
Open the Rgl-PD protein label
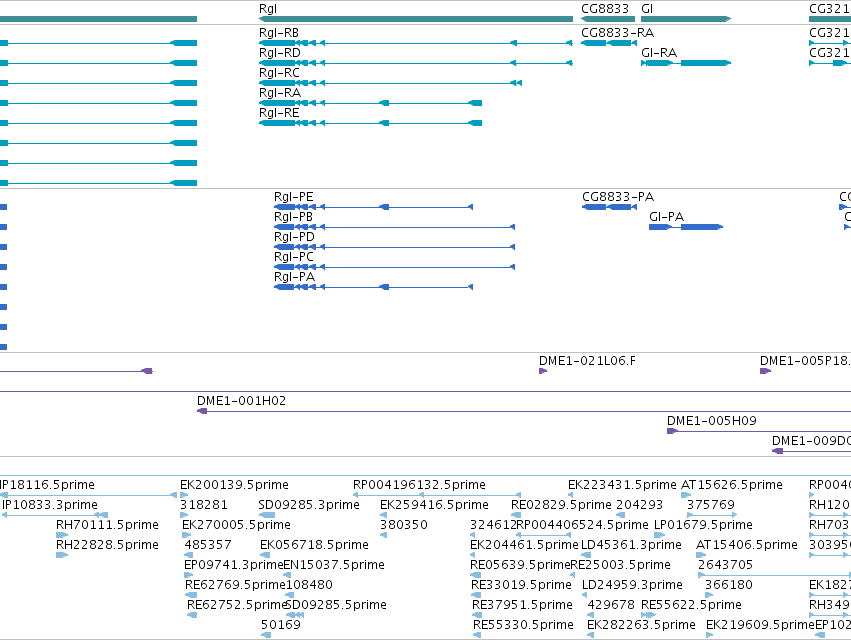(294, 237)
